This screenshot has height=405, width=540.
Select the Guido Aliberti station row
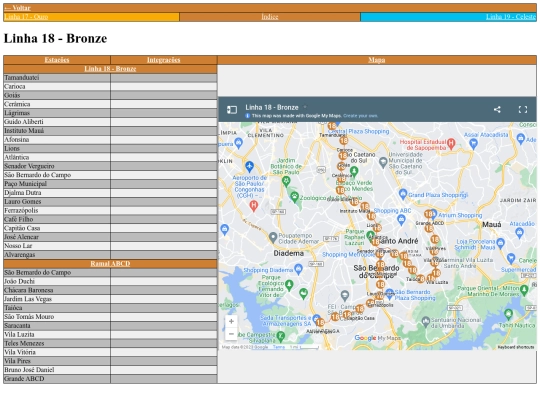point(110,122)
